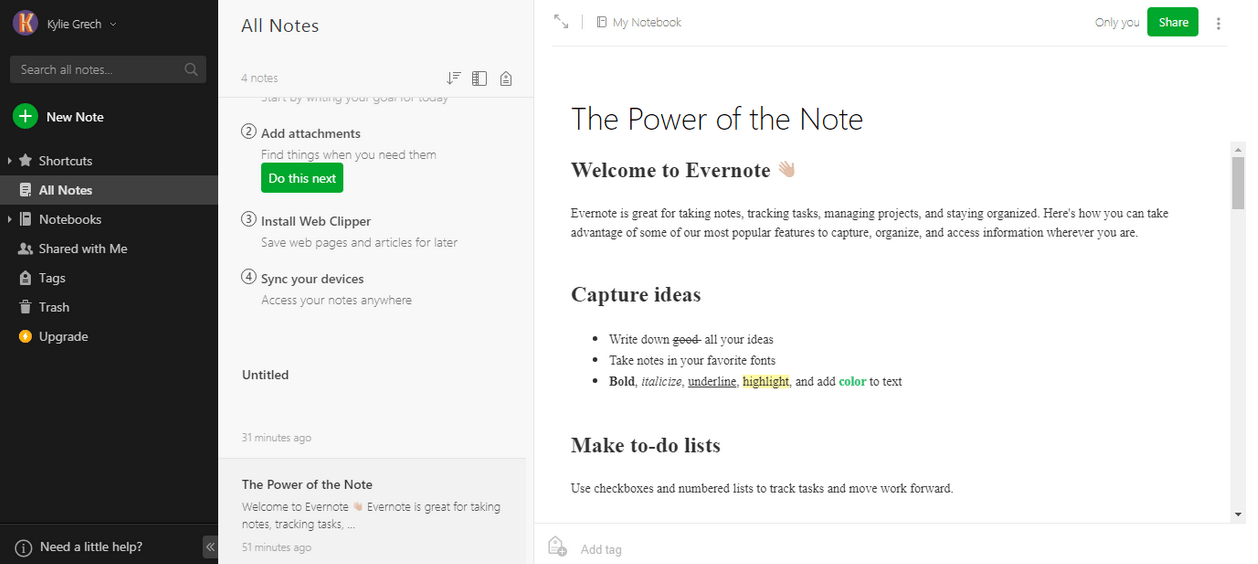The height and width of the screenshot is (564, 1258).
Task: Open note list sort options
Action: pos(454,78)
